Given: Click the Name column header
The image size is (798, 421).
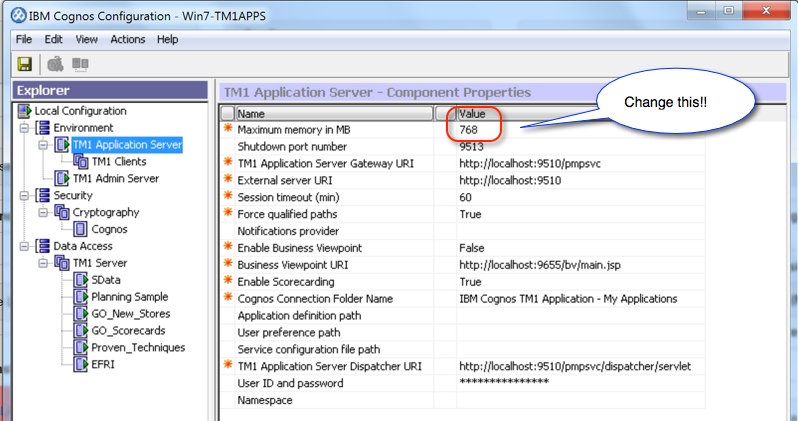Looking at the screenshot, I should point(334,114).
